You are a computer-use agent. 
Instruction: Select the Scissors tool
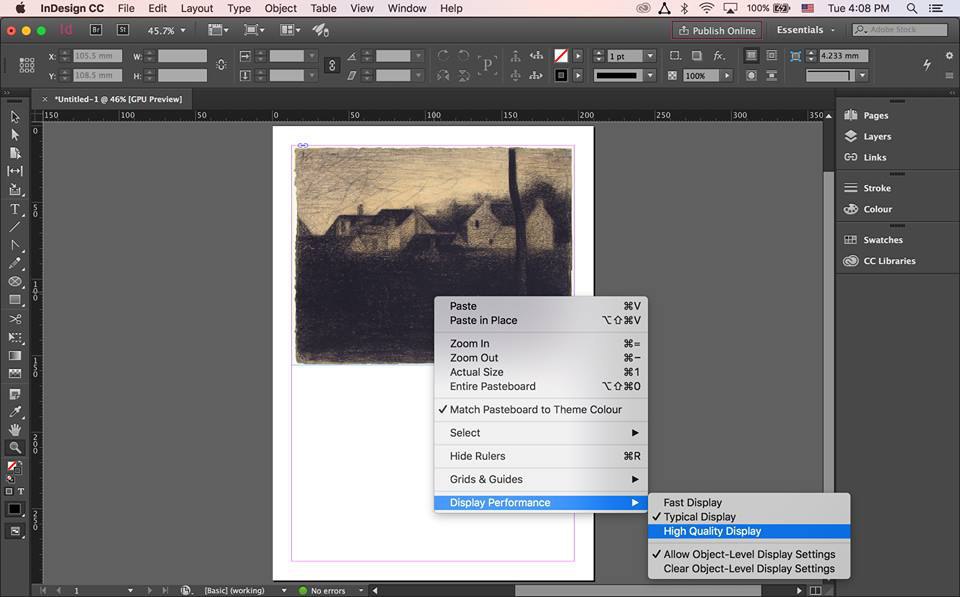tap(15, 319)
